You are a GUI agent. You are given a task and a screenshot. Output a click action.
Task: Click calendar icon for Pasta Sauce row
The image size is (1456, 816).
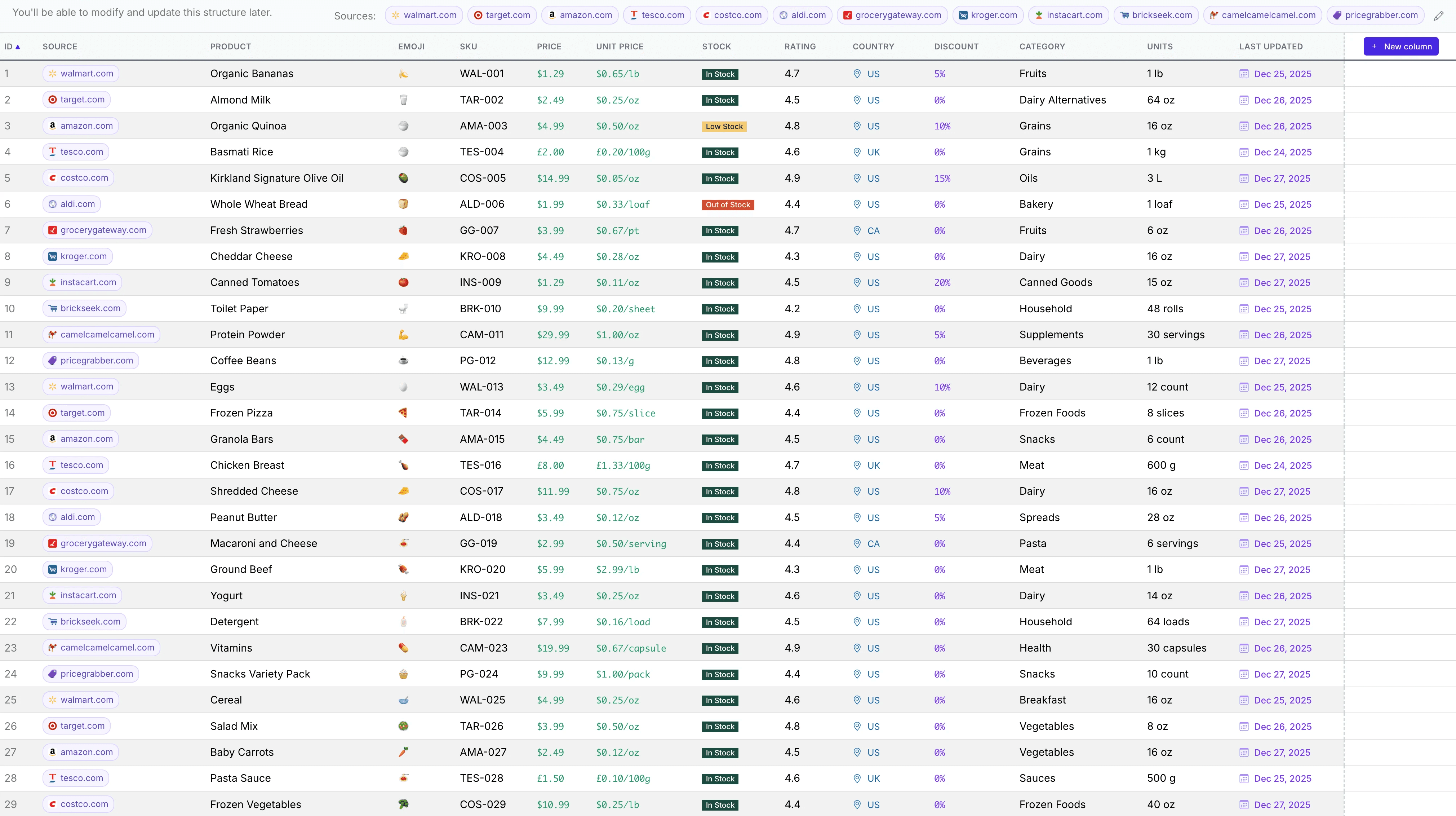(x=1243, y=778)
